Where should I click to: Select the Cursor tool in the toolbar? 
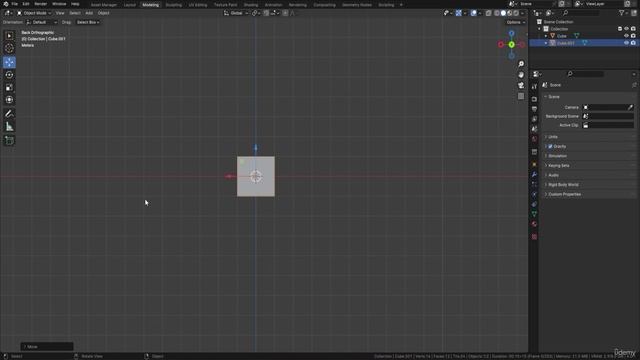click(x=9, y=49)
